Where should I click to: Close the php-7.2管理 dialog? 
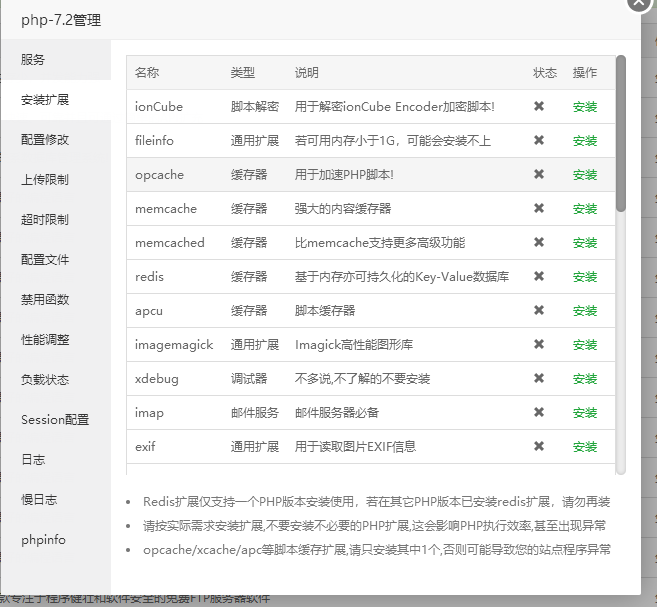coord(639,3)
